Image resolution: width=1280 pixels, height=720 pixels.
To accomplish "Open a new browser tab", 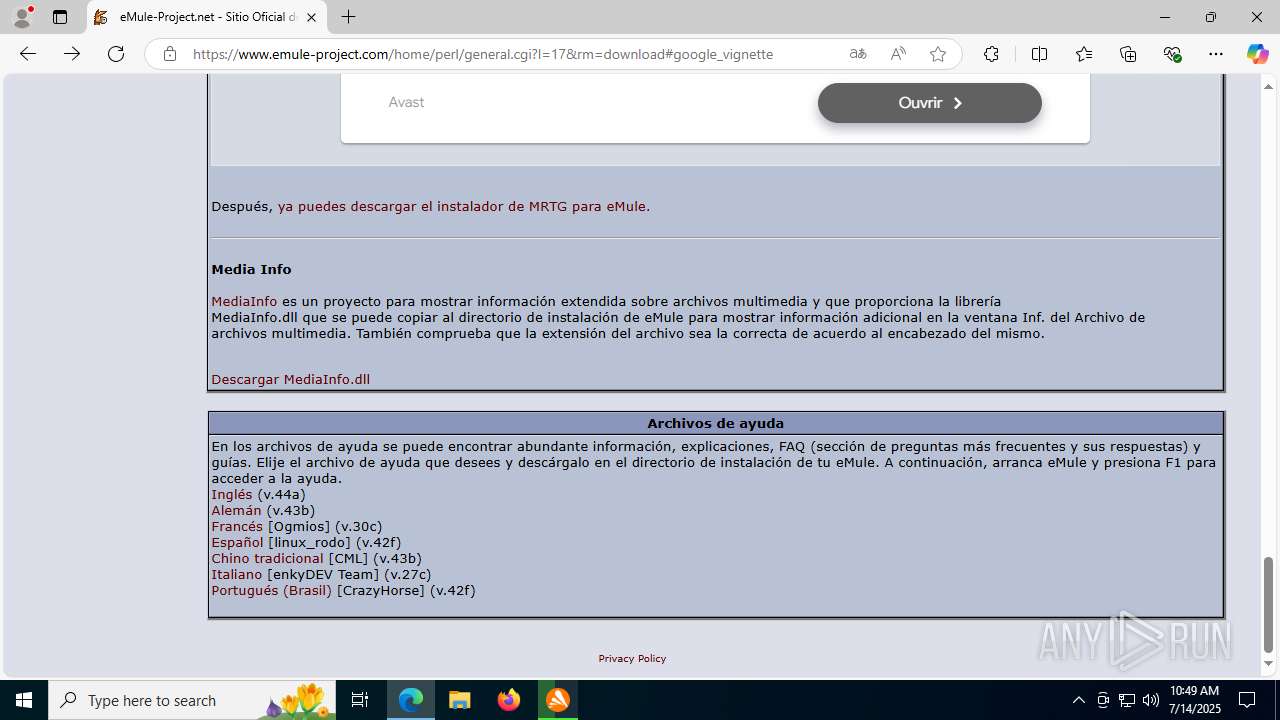I will (x=348, y=17).
